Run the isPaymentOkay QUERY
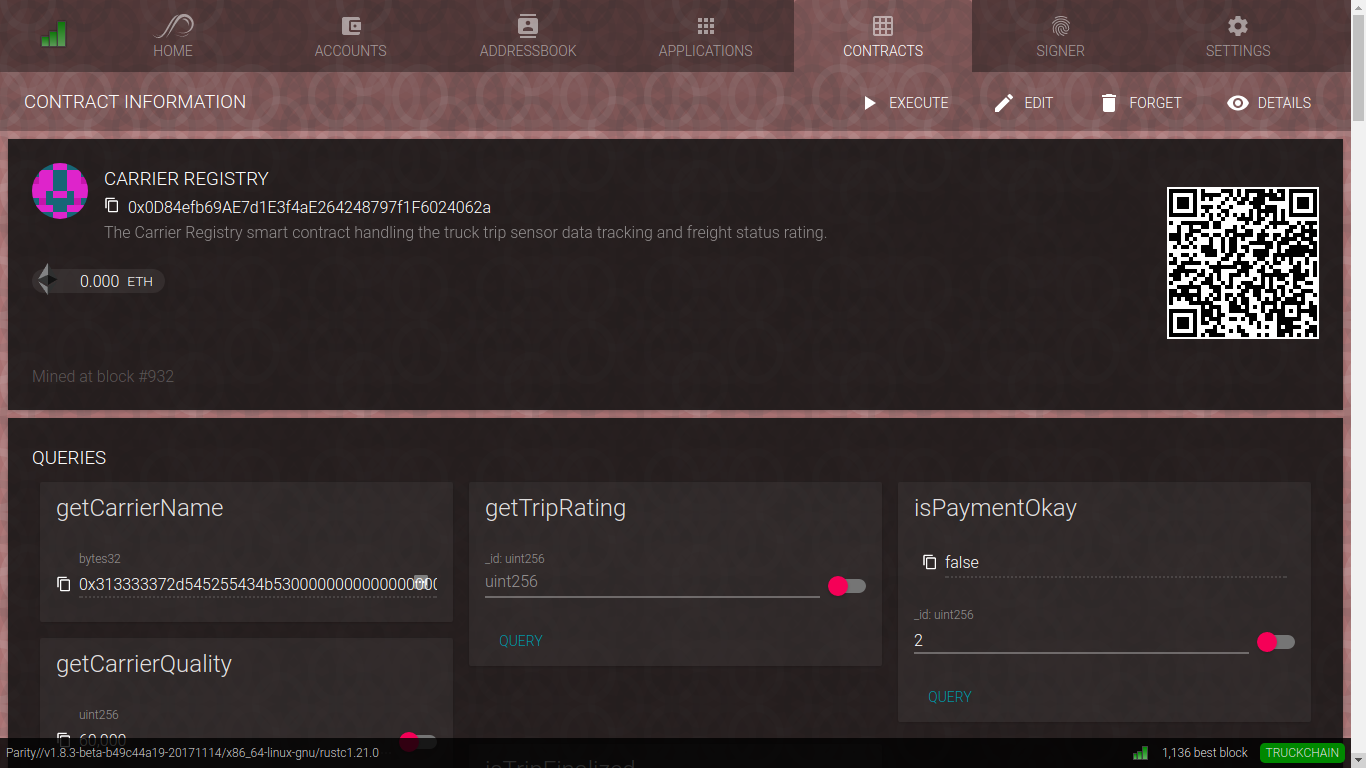The image size is (1366, 768). 950,697
